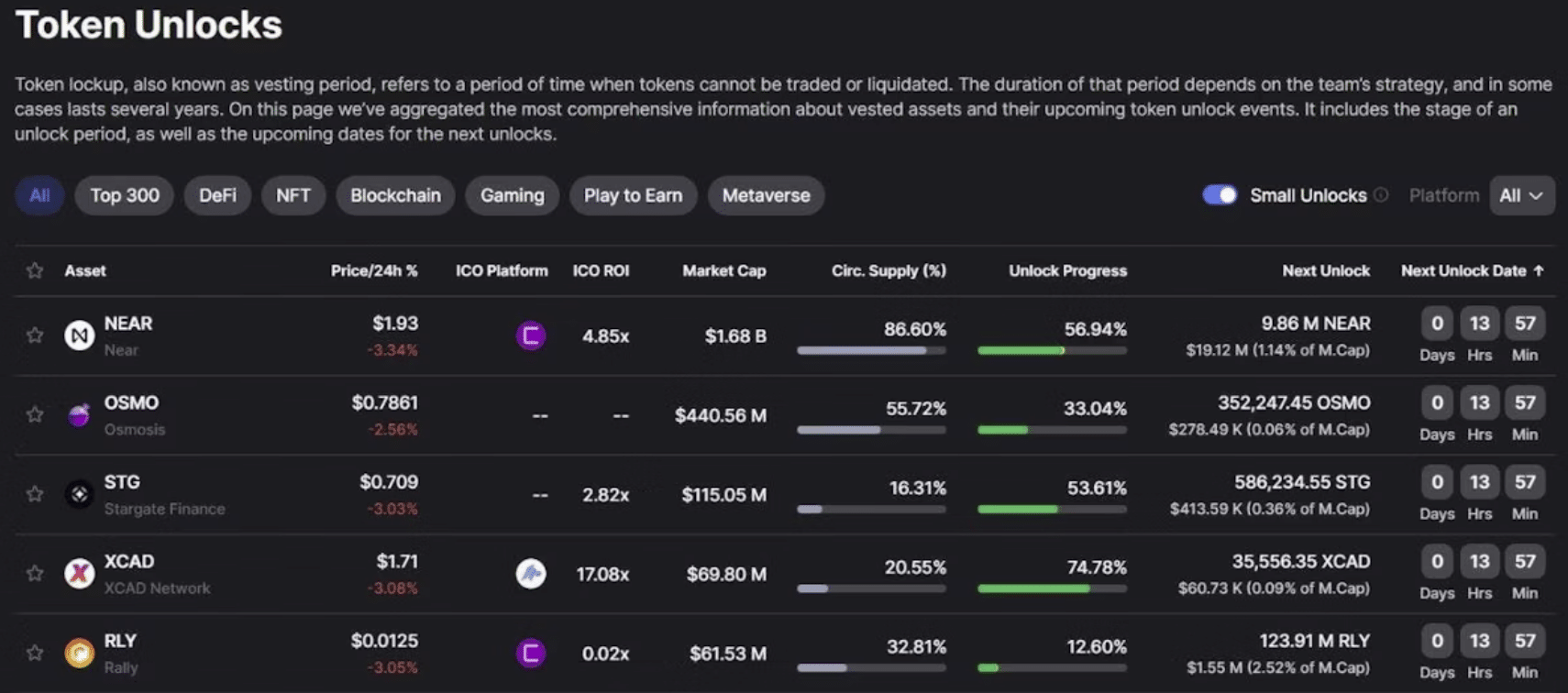The height and width of the screenshot is (693, 1568).
Task: Sort by Circ. Supply (%) column
Action: 889,270
